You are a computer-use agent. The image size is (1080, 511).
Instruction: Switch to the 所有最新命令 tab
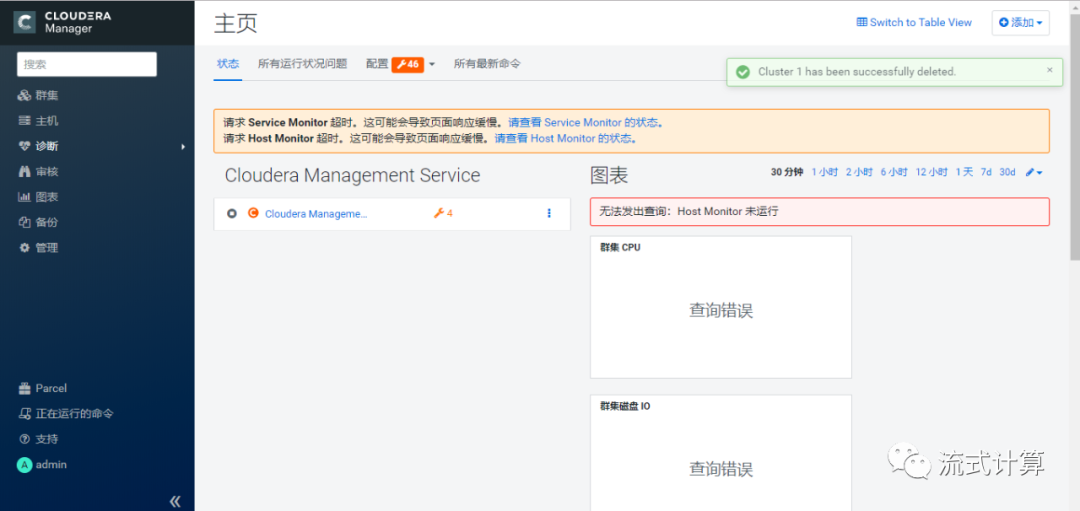click(x=487, y=64)
